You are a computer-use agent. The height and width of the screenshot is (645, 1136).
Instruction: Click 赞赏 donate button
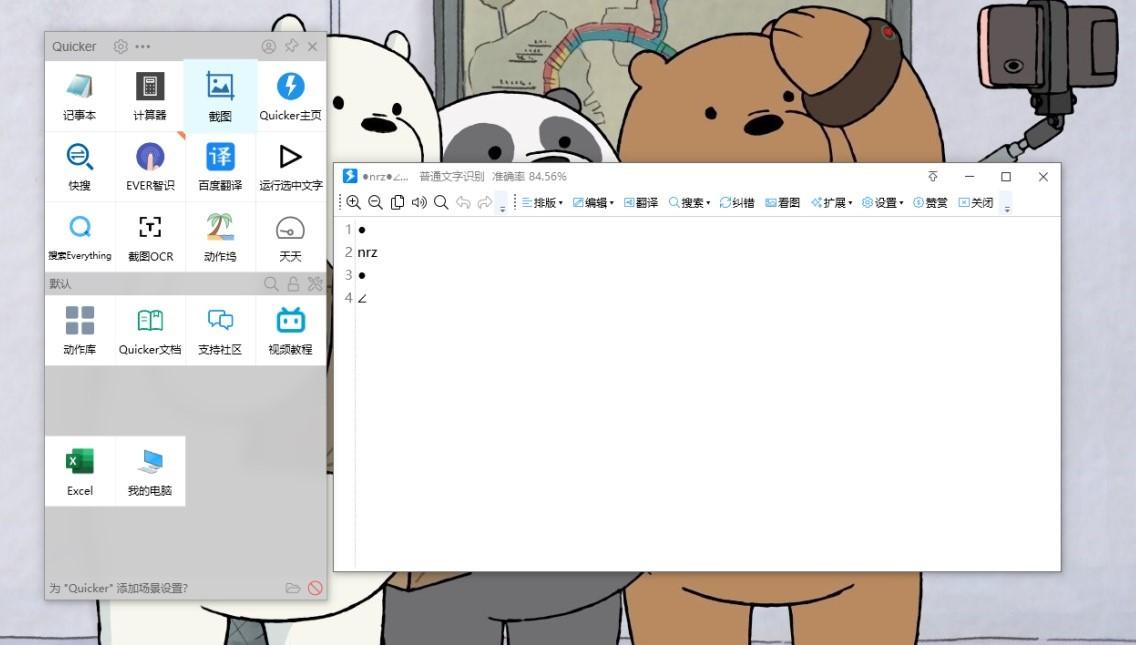point(930,203)
